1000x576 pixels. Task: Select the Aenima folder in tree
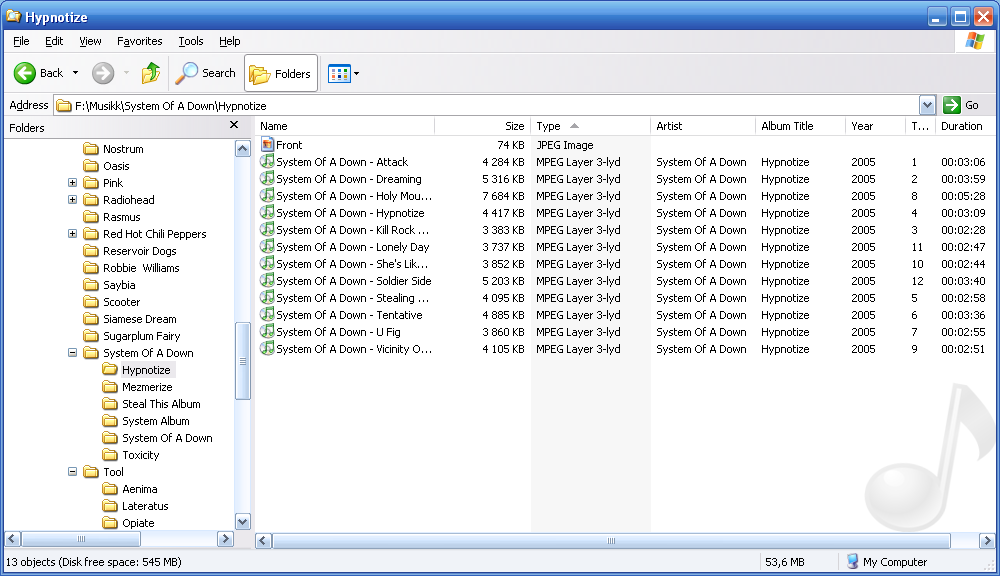pyautogui.click(x=140, y=489)
